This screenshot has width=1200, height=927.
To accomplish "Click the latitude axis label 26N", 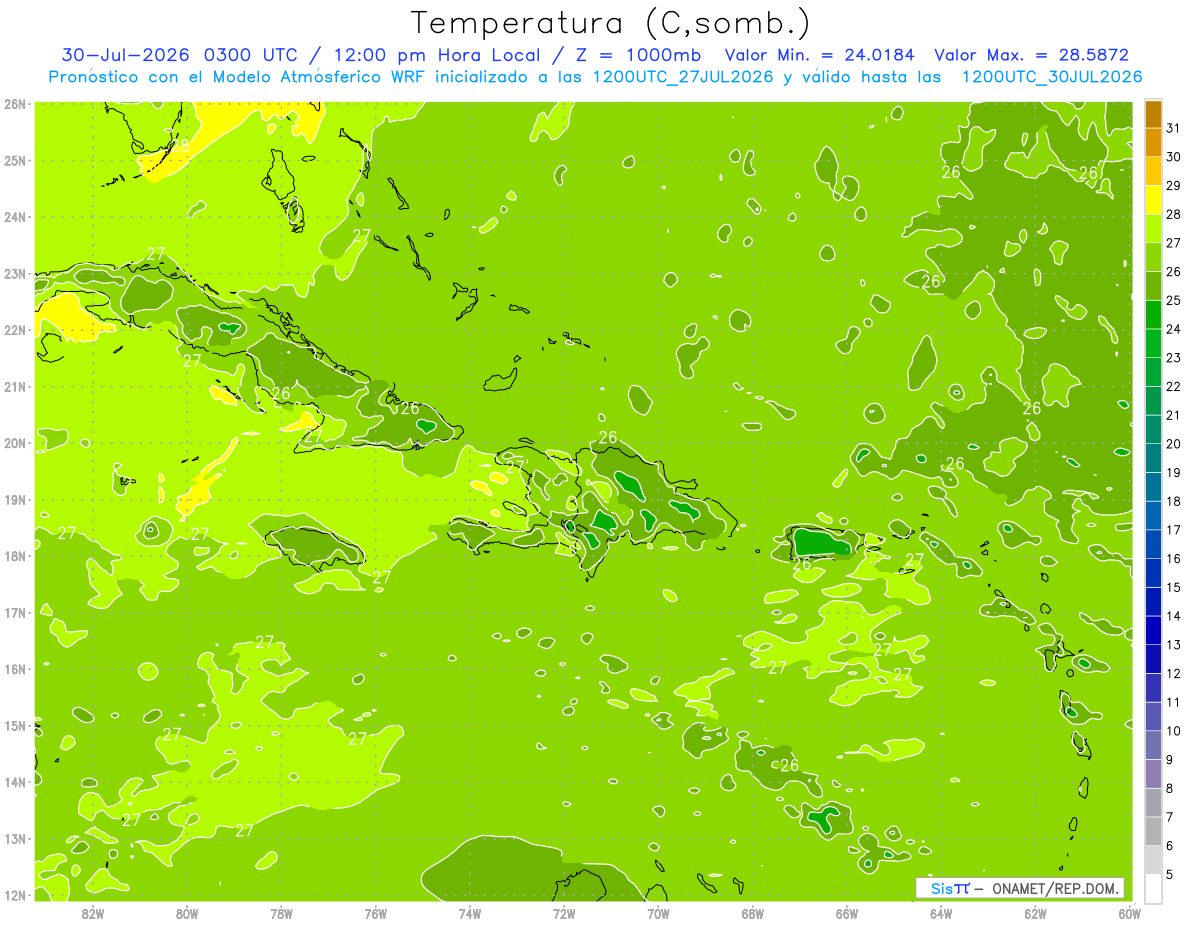I will (15, 103).
